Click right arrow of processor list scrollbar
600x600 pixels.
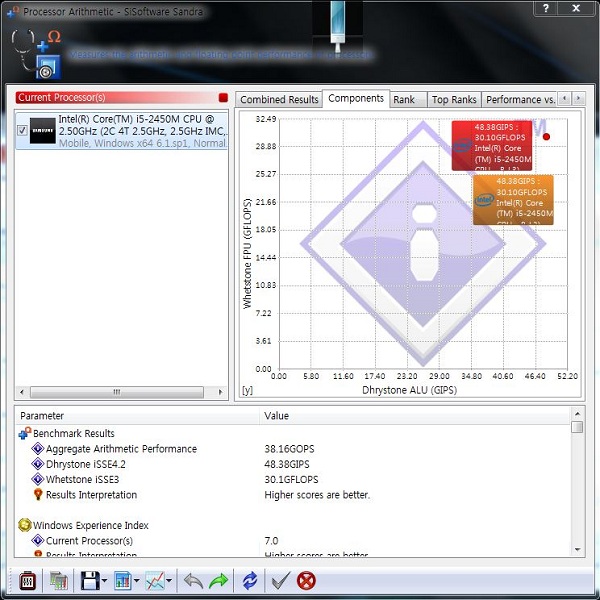220,392
